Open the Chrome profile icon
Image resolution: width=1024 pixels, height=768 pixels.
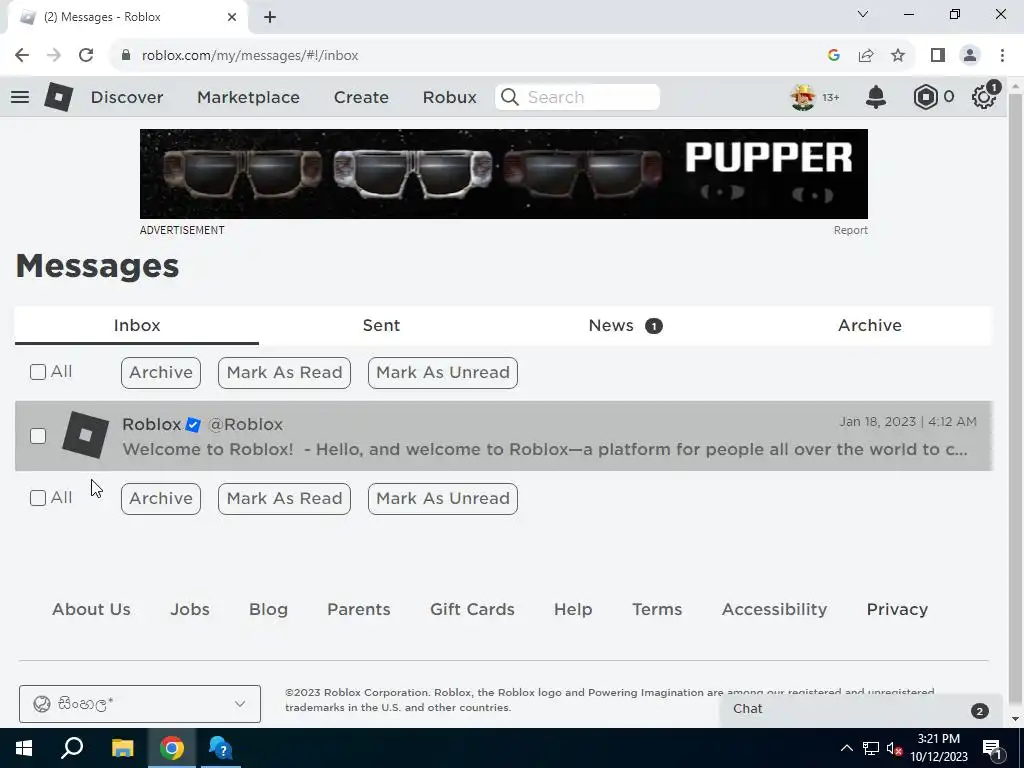(970, 56)
